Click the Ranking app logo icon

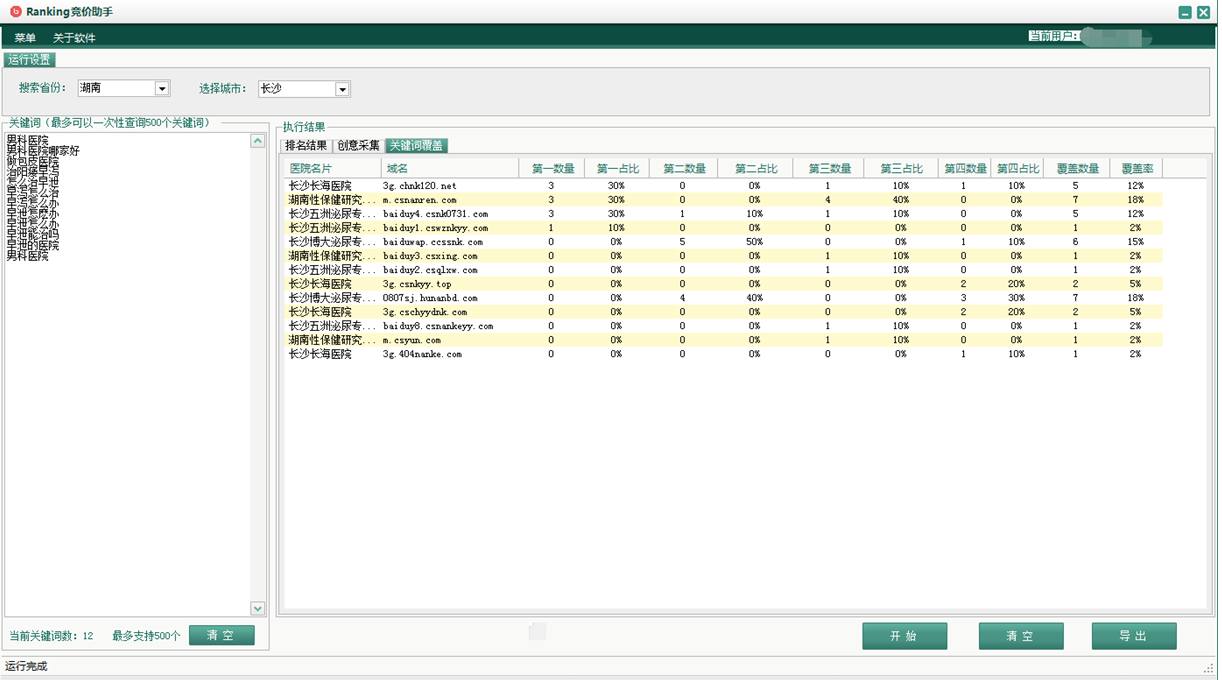[x=16, y=12]
